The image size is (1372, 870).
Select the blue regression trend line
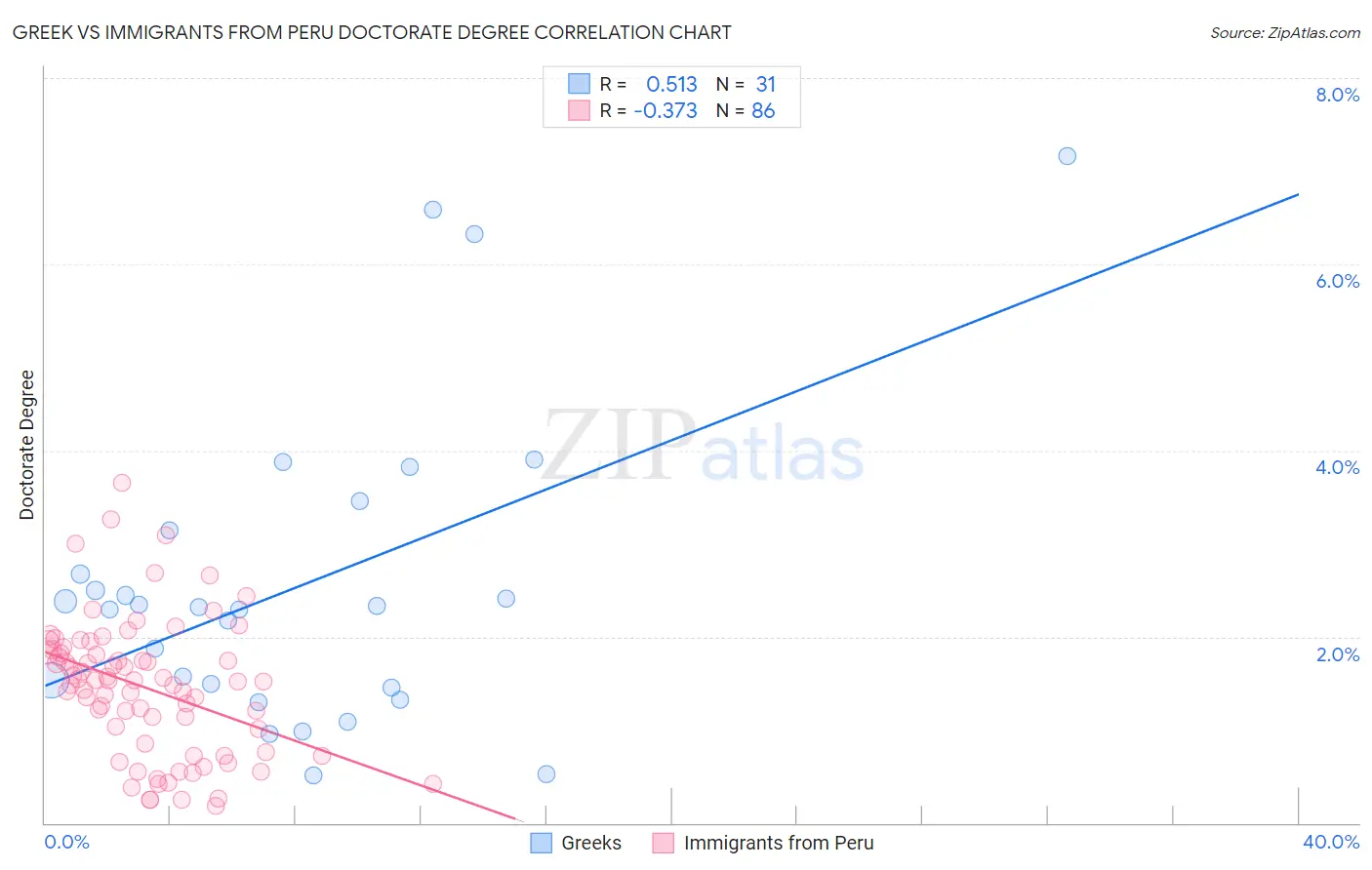pyautogui.click(x=671, y=440)
